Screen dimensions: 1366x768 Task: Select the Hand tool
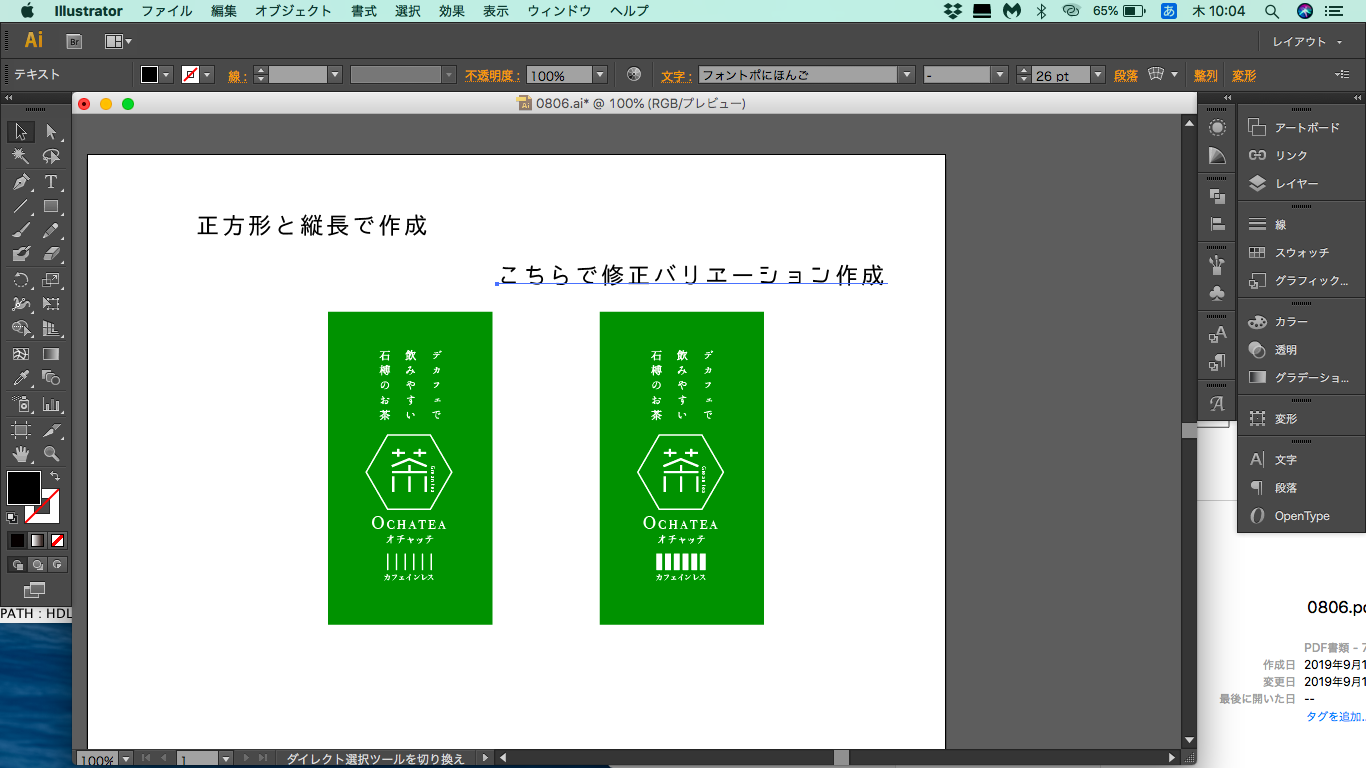(21, 455)
